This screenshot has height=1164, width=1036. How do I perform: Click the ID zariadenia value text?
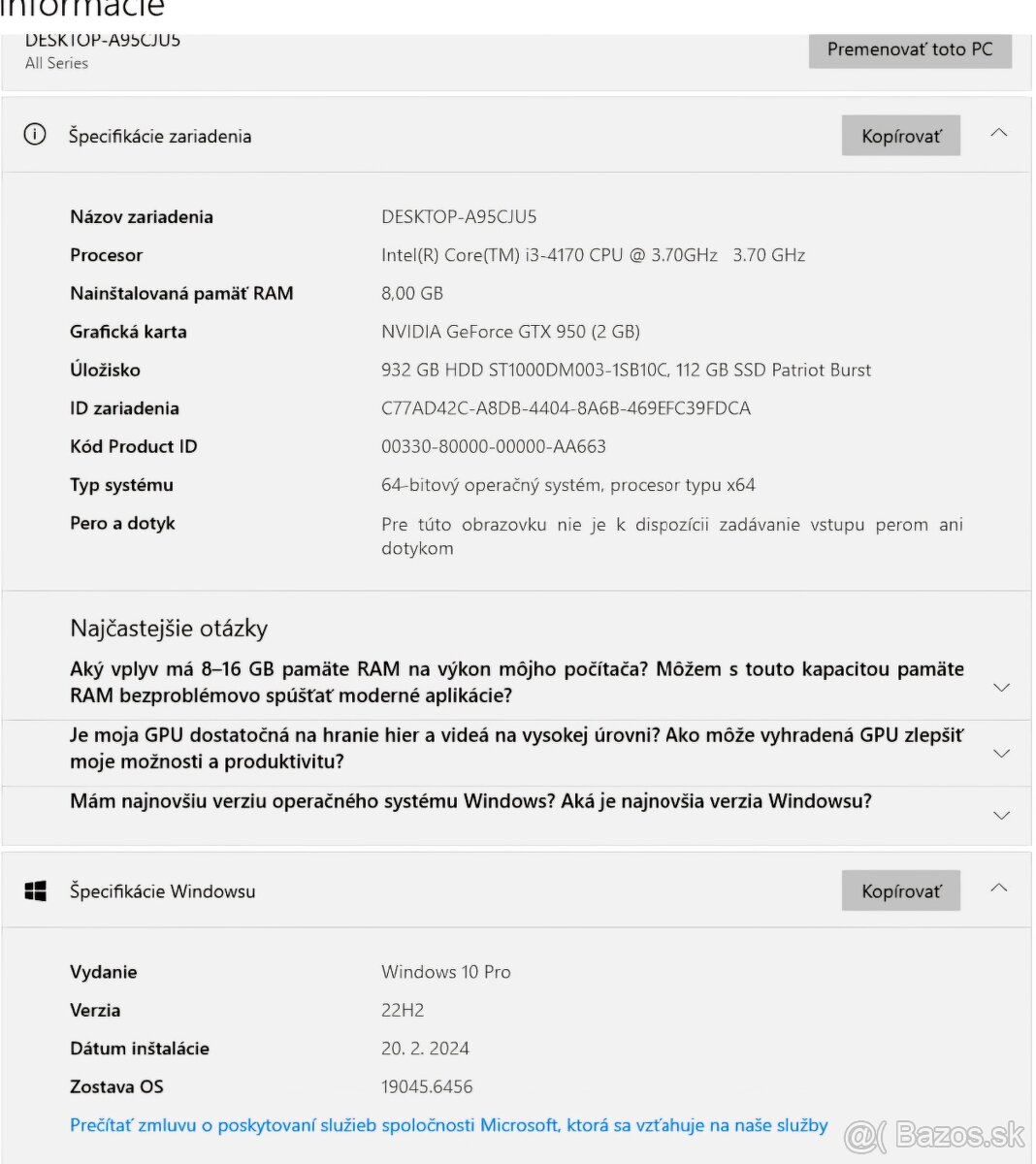tap(566, 408)
